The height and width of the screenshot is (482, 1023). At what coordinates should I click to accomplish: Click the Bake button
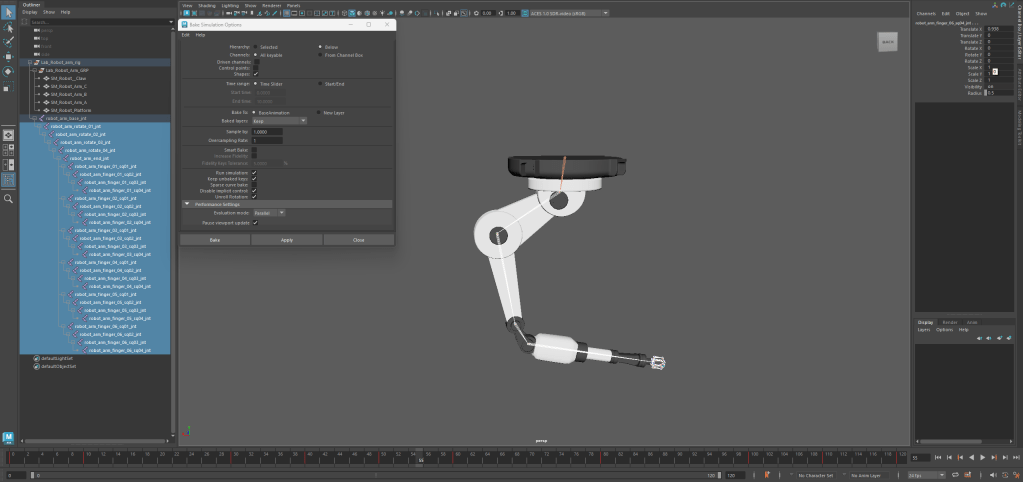point(214,240)
